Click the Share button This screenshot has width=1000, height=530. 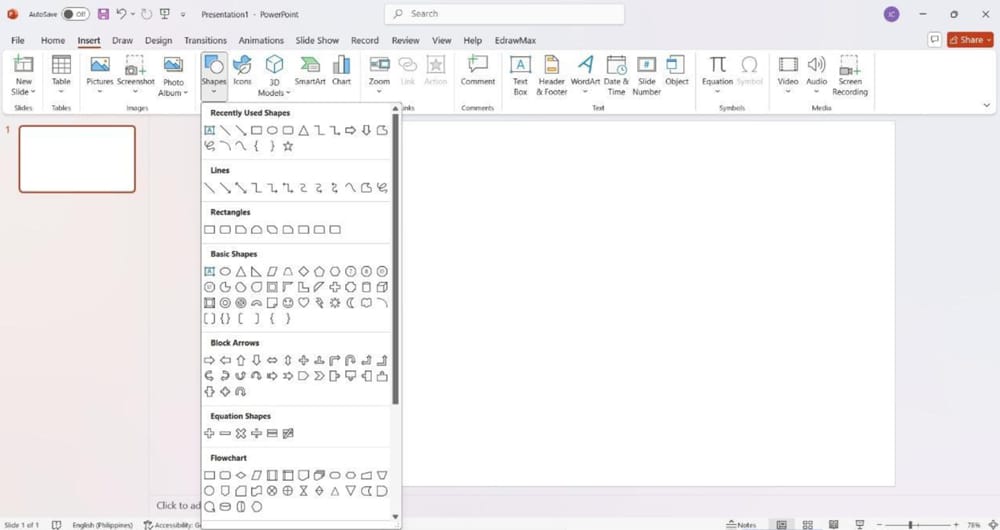click(970, 40)
